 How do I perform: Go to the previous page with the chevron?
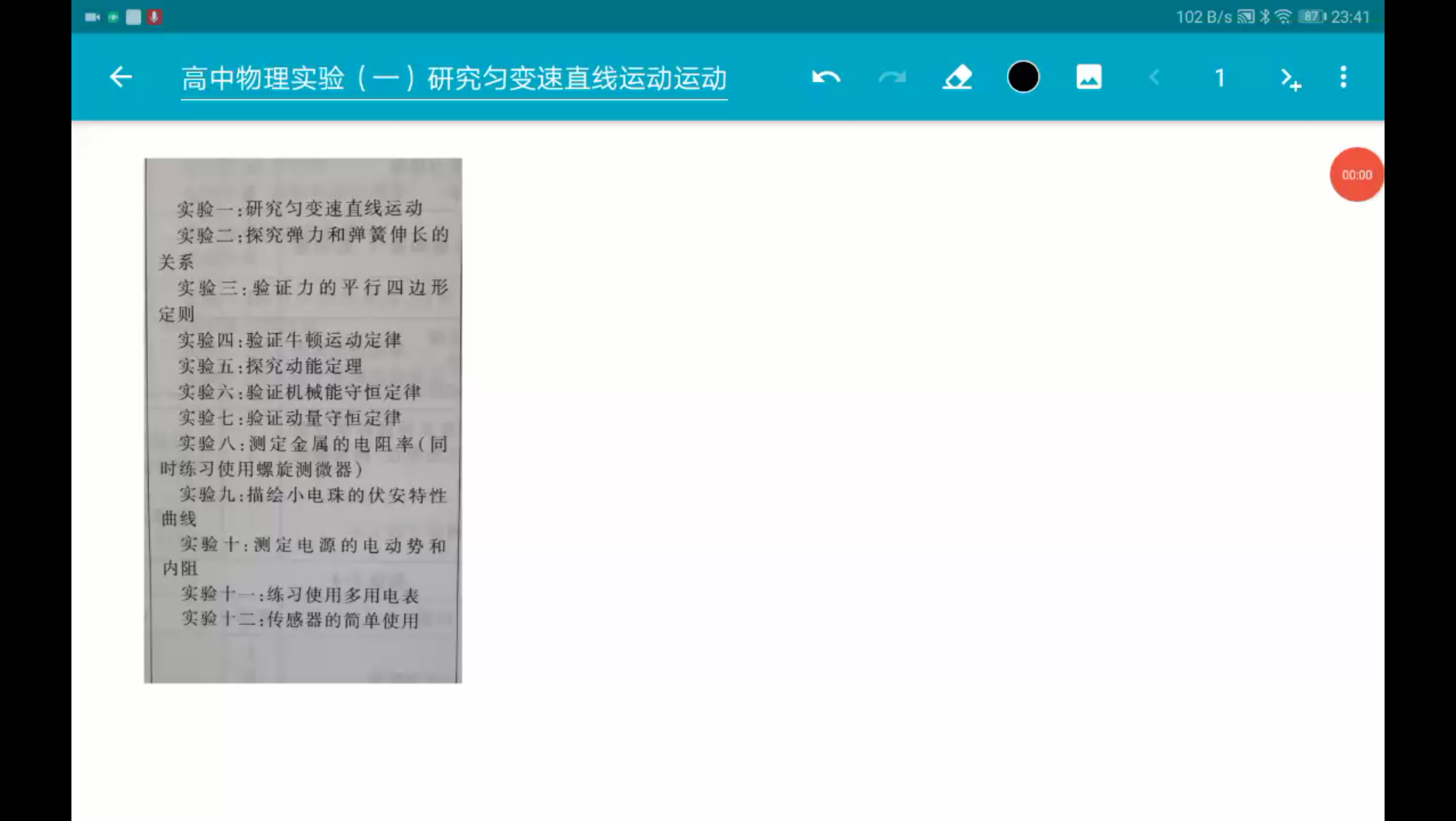pyautogui.click(x=1154, y=77)
